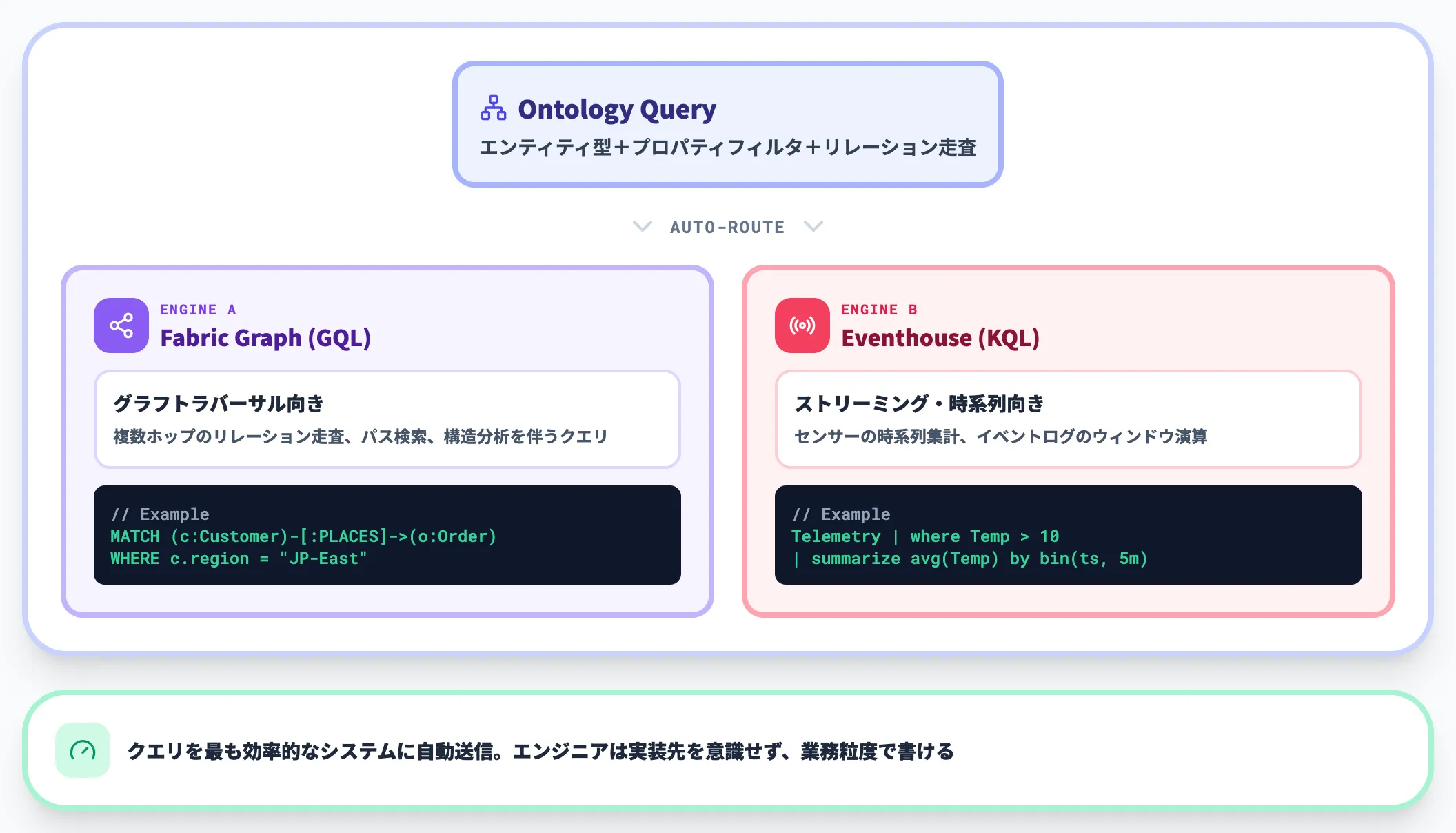Click the Ontology Query node diagram symbol

pyautogui.click(x=492, y=108)
